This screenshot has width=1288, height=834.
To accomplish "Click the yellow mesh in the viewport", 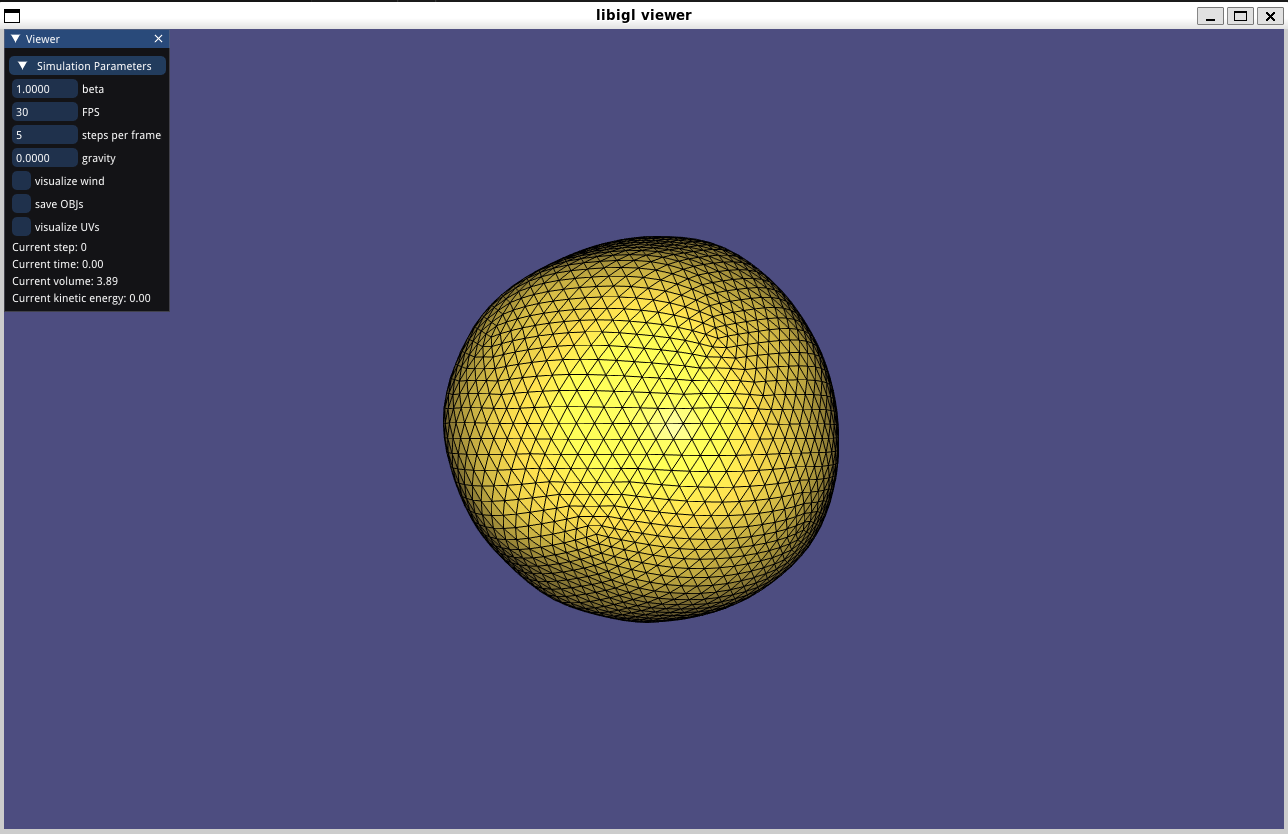I will pyautogui.click(x=640, y=430).
